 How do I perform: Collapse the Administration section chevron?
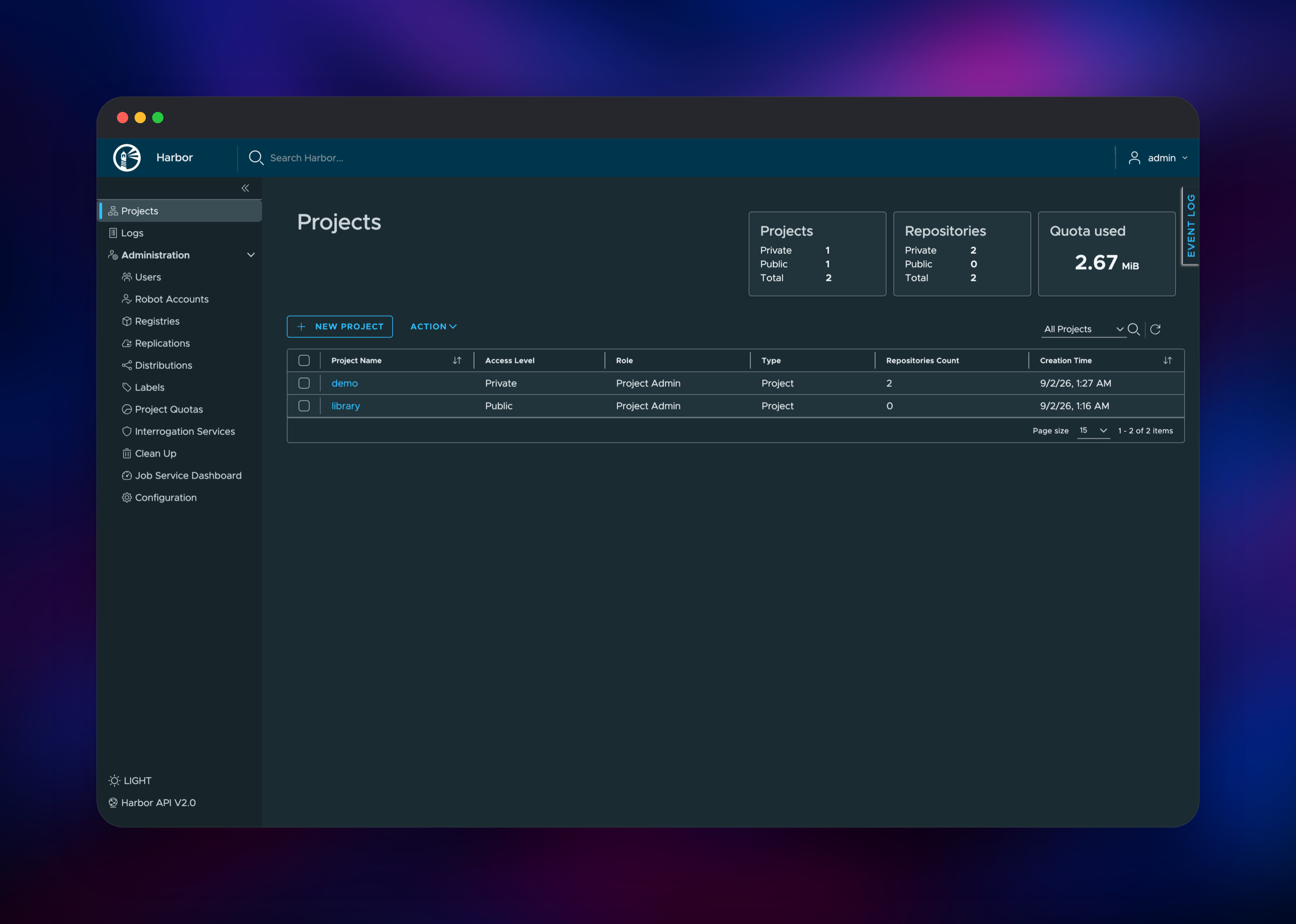[x=251, y=255]
